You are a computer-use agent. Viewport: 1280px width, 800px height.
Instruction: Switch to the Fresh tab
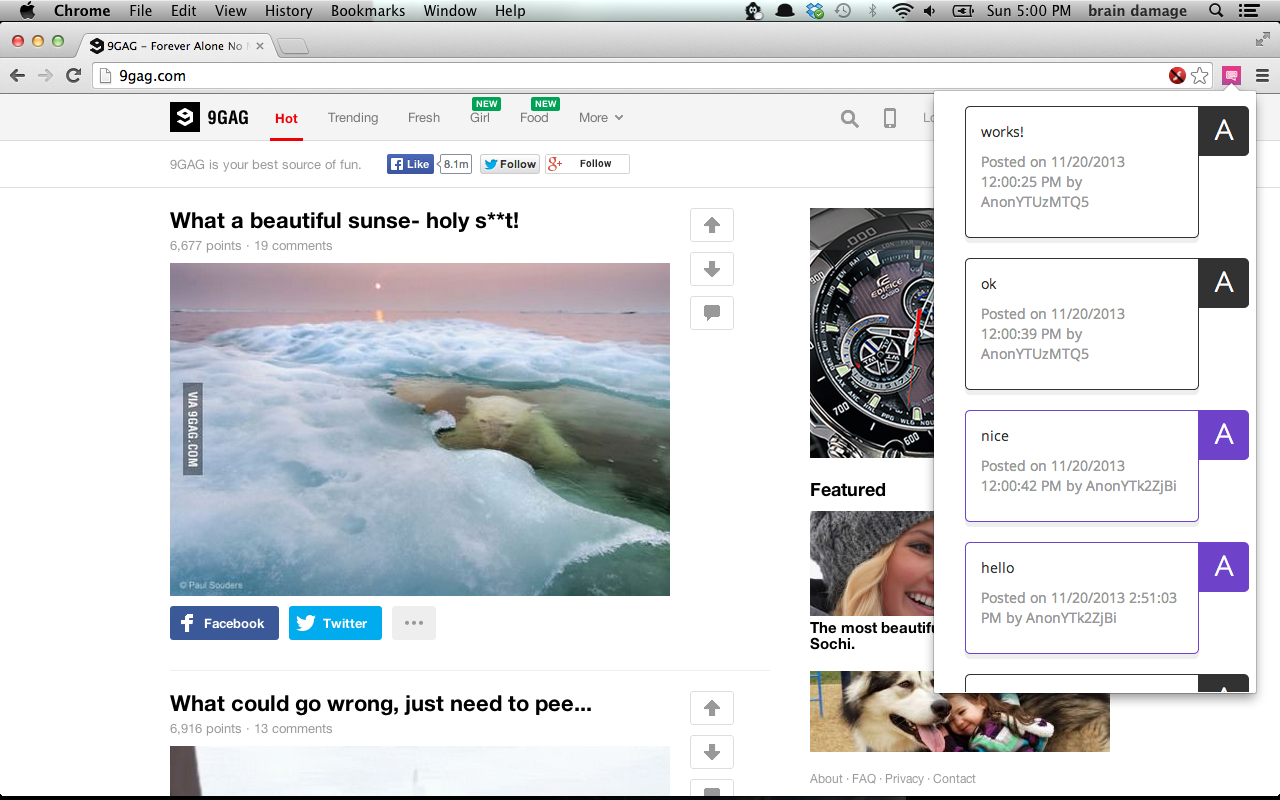tap(424, 118)
